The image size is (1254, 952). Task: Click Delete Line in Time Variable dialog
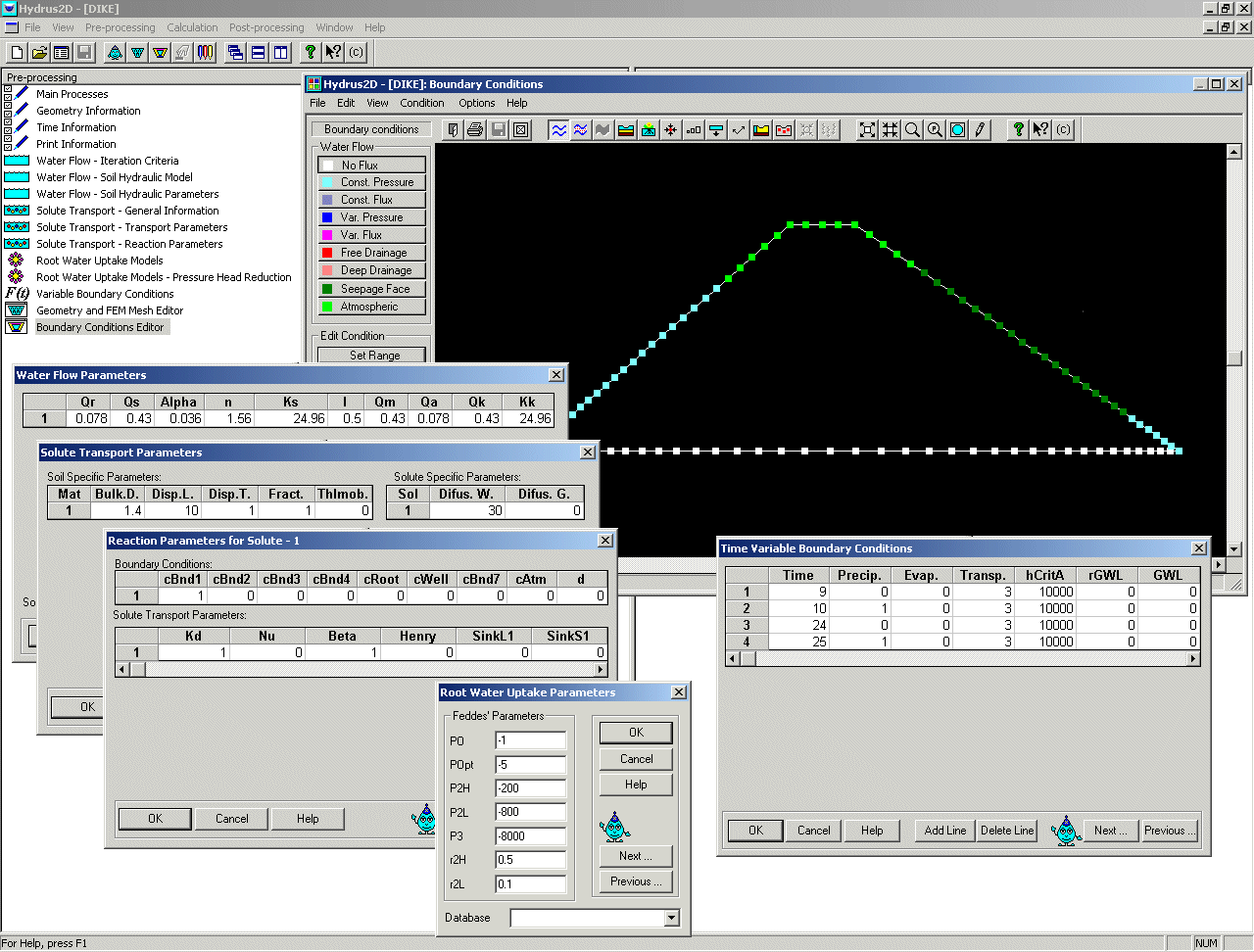pos(1007,831)
